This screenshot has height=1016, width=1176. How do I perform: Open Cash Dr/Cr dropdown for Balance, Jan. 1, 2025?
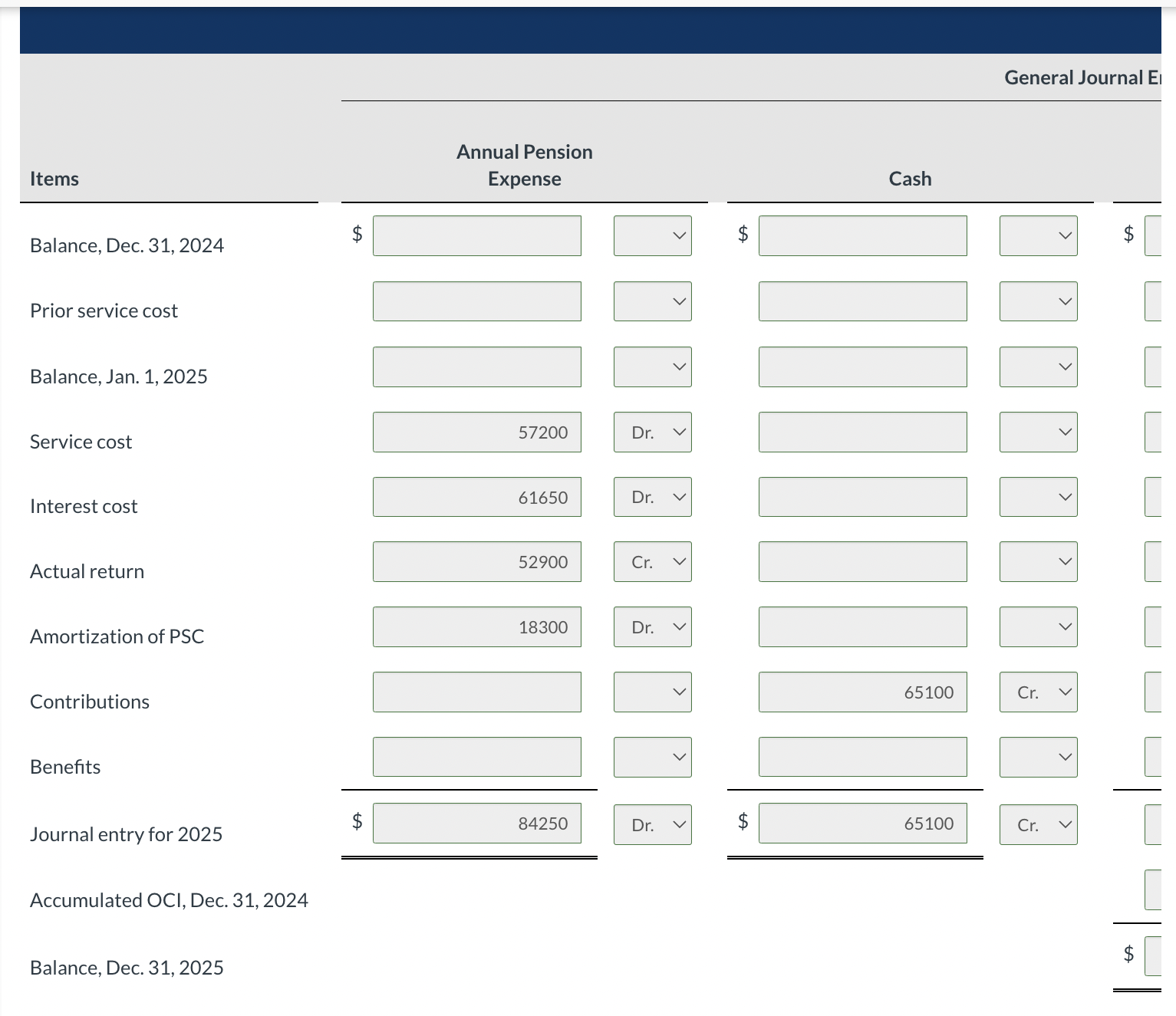(1039, 367)
